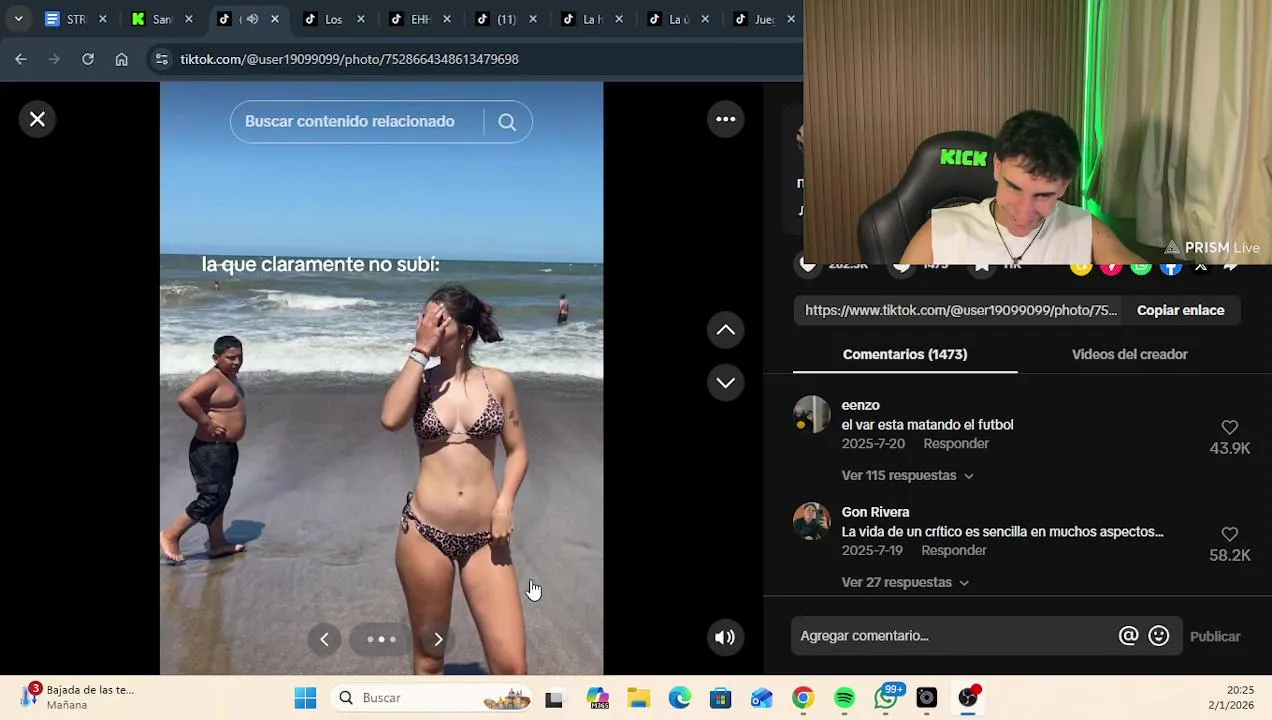The height and width of the screenshot is (720, 1272).
Task: Open the weather widget Bajada de las te...
Action: (78, 697)
